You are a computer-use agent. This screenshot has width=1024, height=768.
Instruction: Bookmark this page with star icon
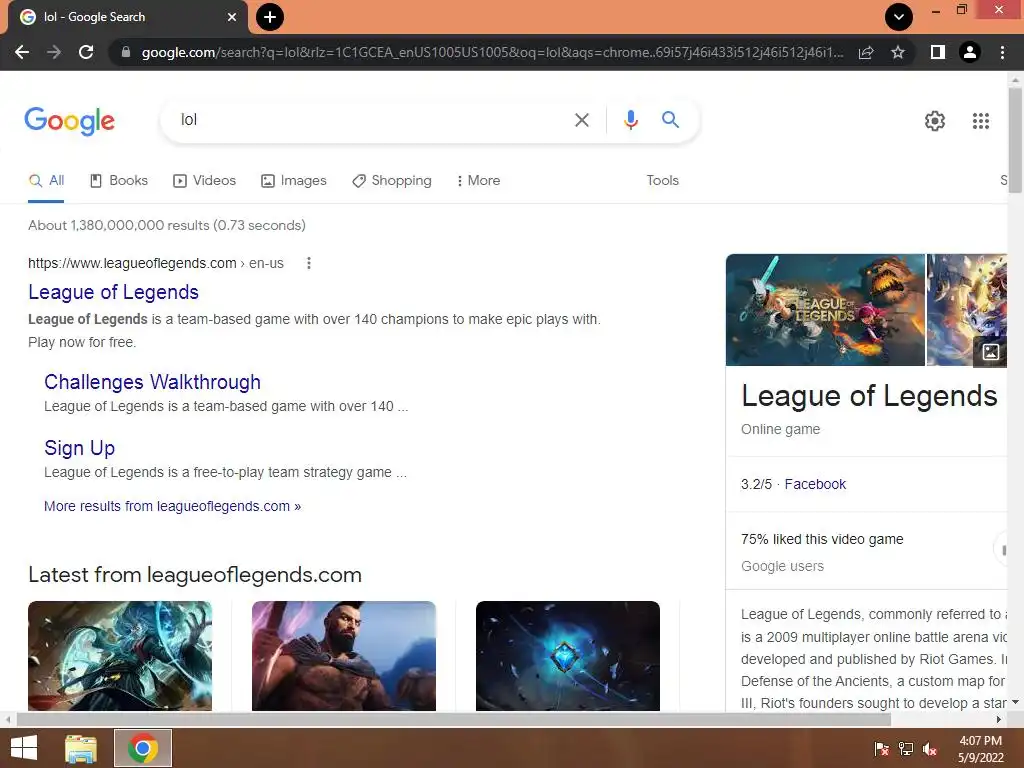pos(898,52)
